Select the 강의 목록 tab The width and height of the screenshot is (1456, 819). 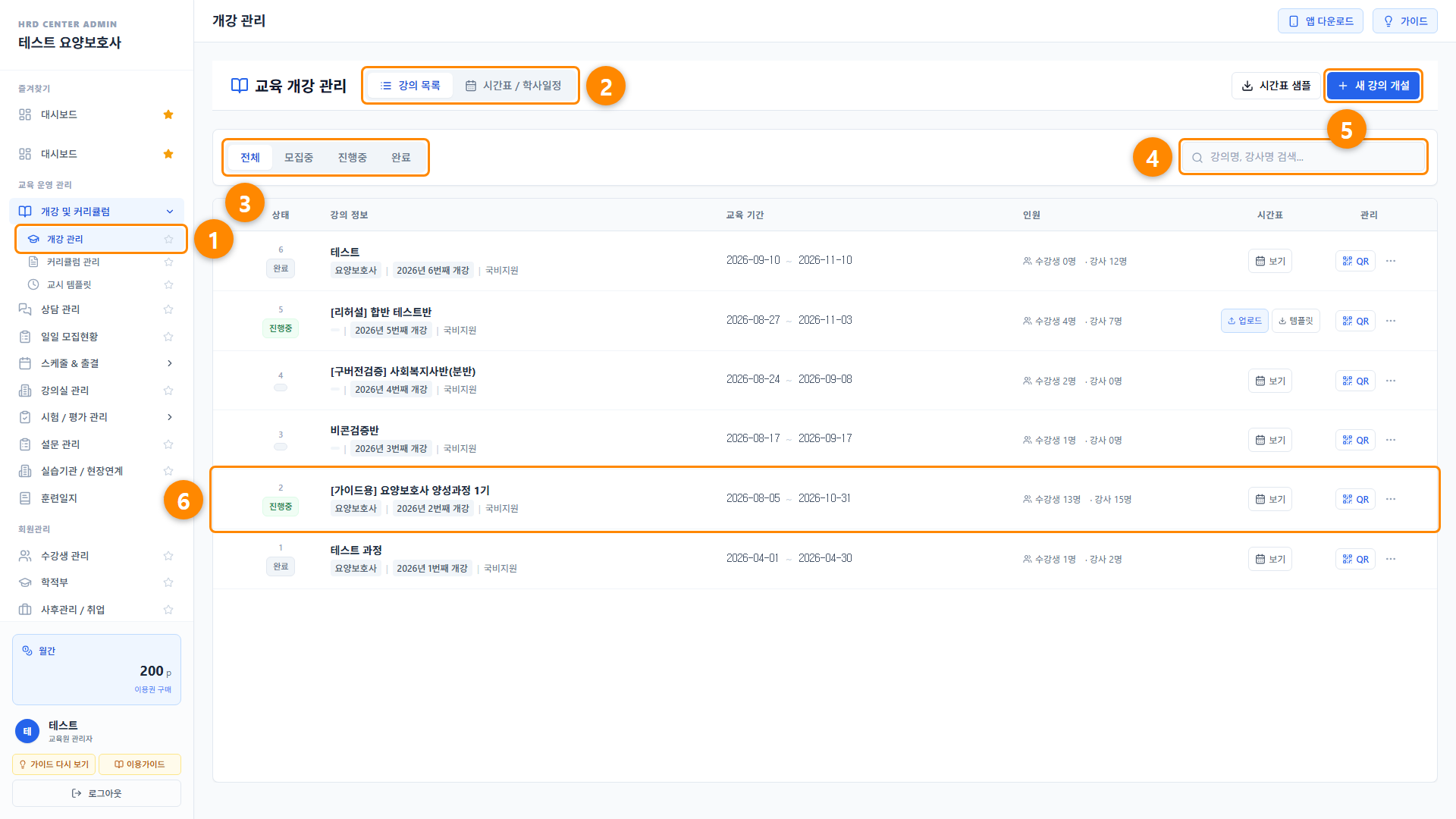pyautogui.click(x=409, y=86)
